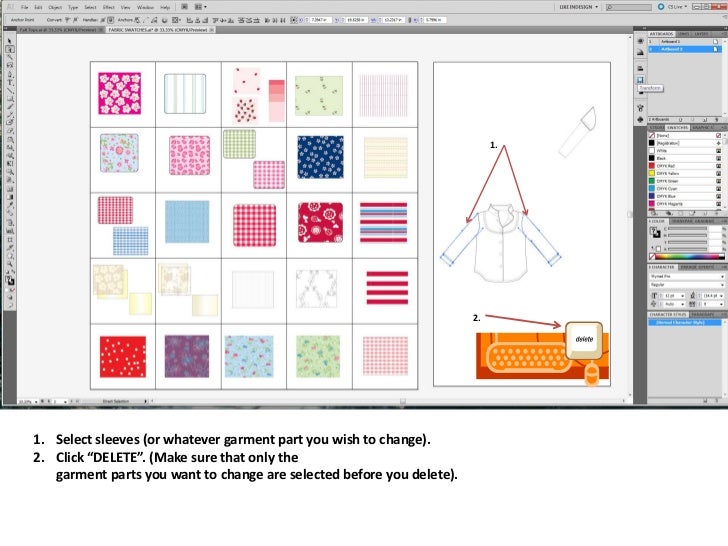
Task: Click the X coordinate field
Action: click(319, 20)
